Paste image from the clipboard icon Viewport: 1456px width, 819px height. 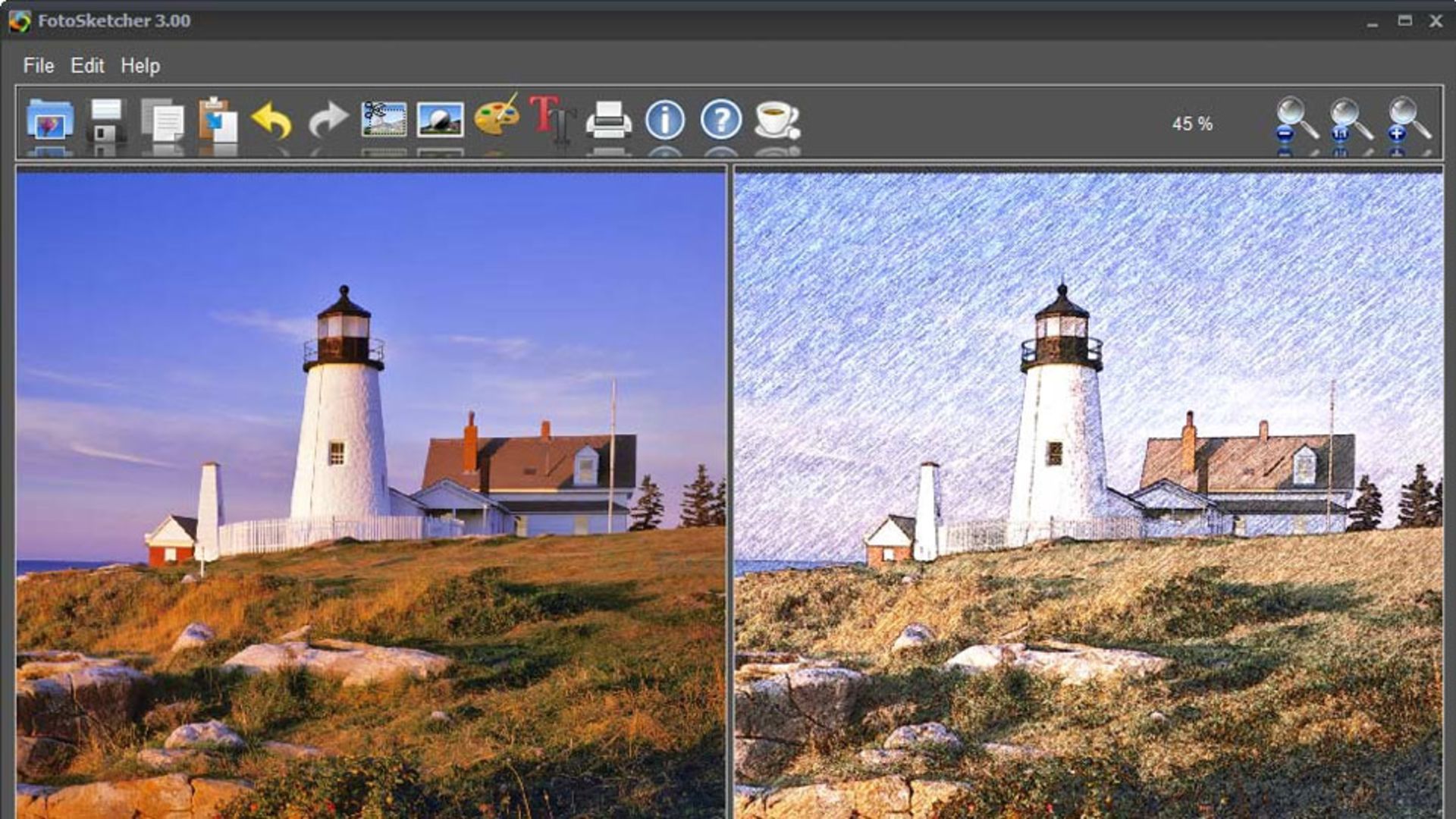(218, 120)
